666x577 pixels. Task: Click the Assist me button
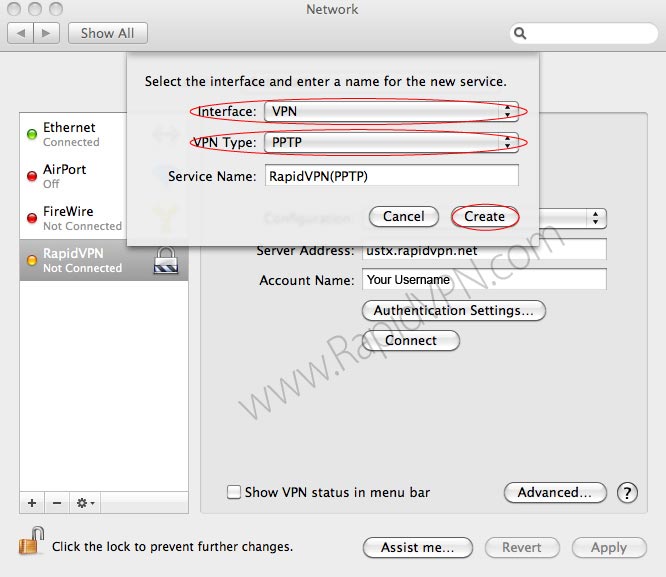(418, 548)
